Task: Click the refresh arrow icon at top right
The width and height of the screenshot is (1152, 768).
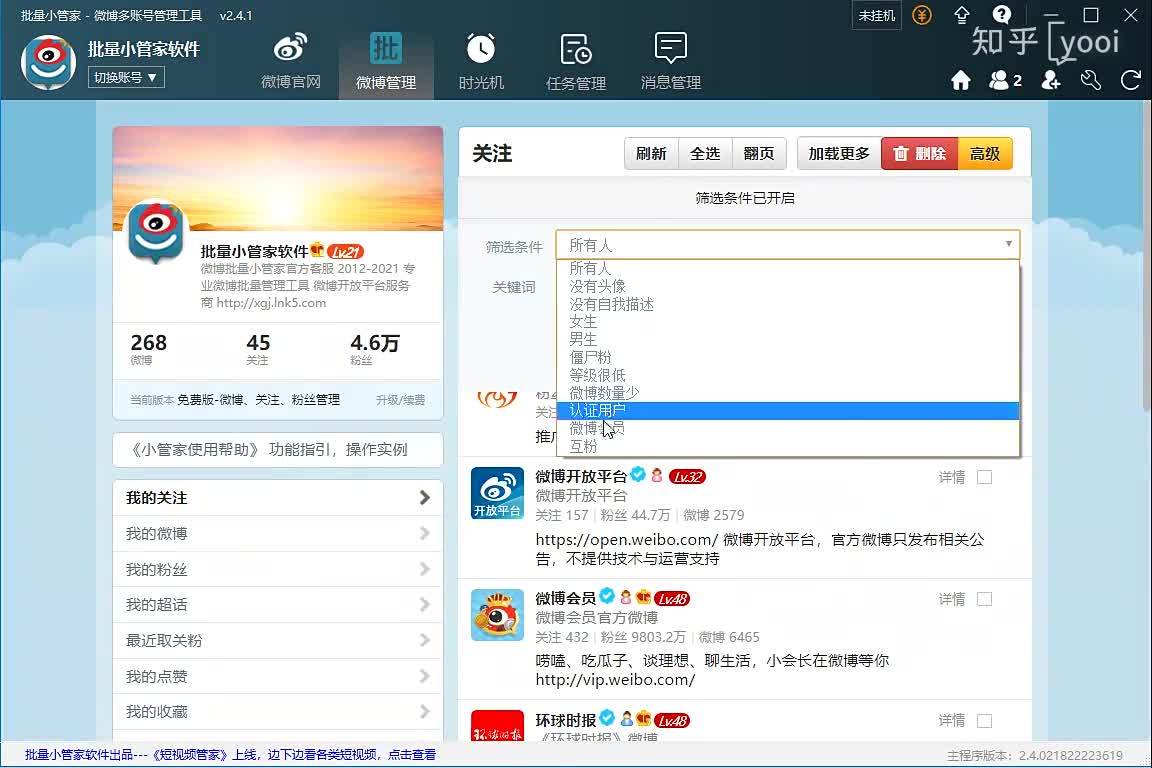Action: coord(1131,81)
